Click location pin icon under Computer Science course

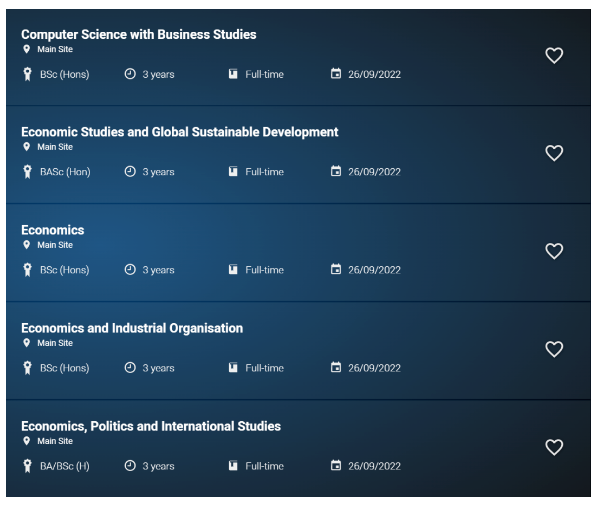27,48
